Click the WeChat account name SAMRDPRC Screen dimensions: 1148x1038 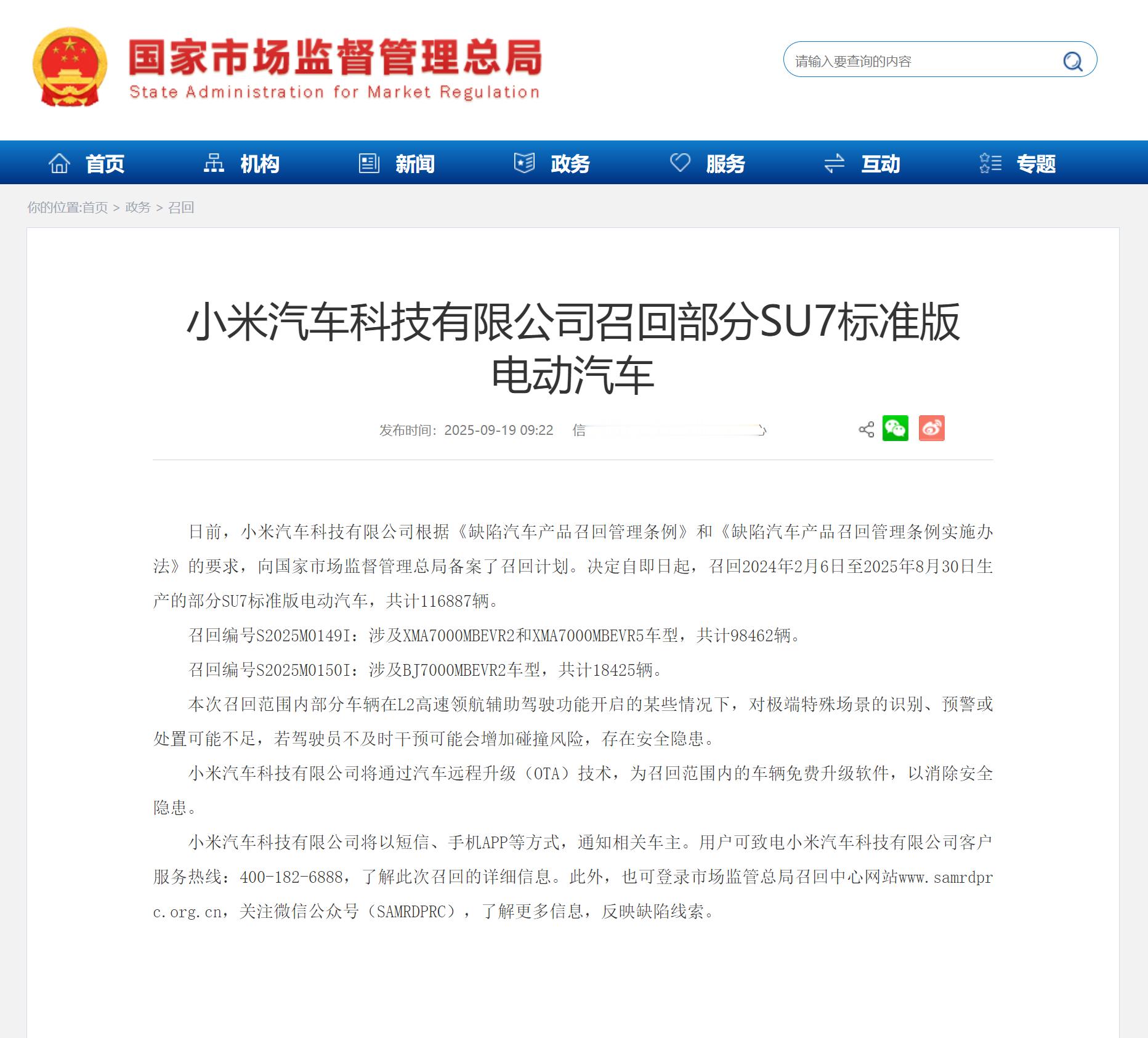pos(411,912)
